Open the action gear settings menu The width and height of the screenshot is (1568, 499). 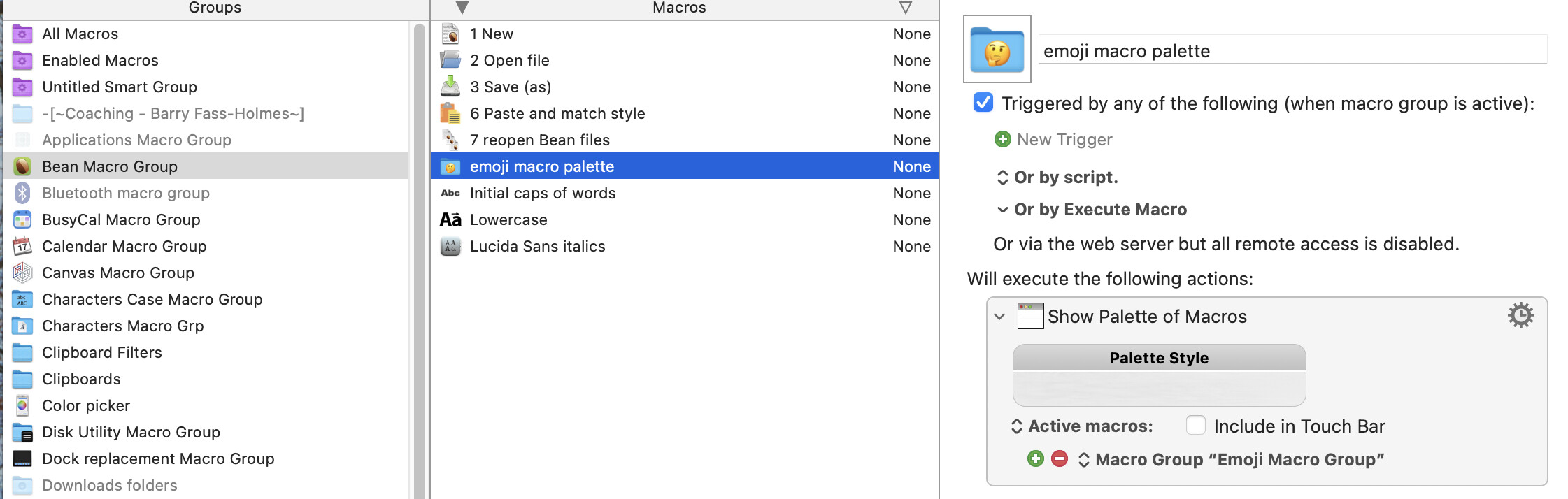(1520, 316)
